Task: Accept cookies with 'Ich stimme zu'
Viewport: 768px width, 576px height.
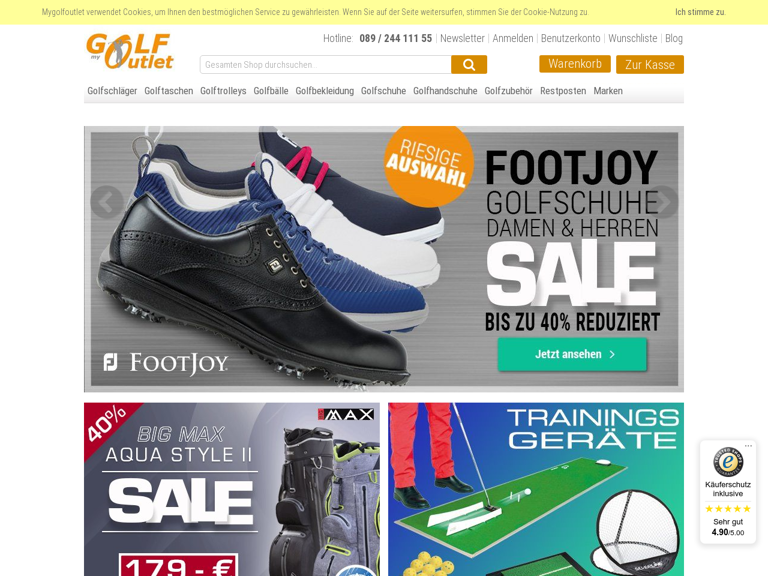Action: point(700,12)
